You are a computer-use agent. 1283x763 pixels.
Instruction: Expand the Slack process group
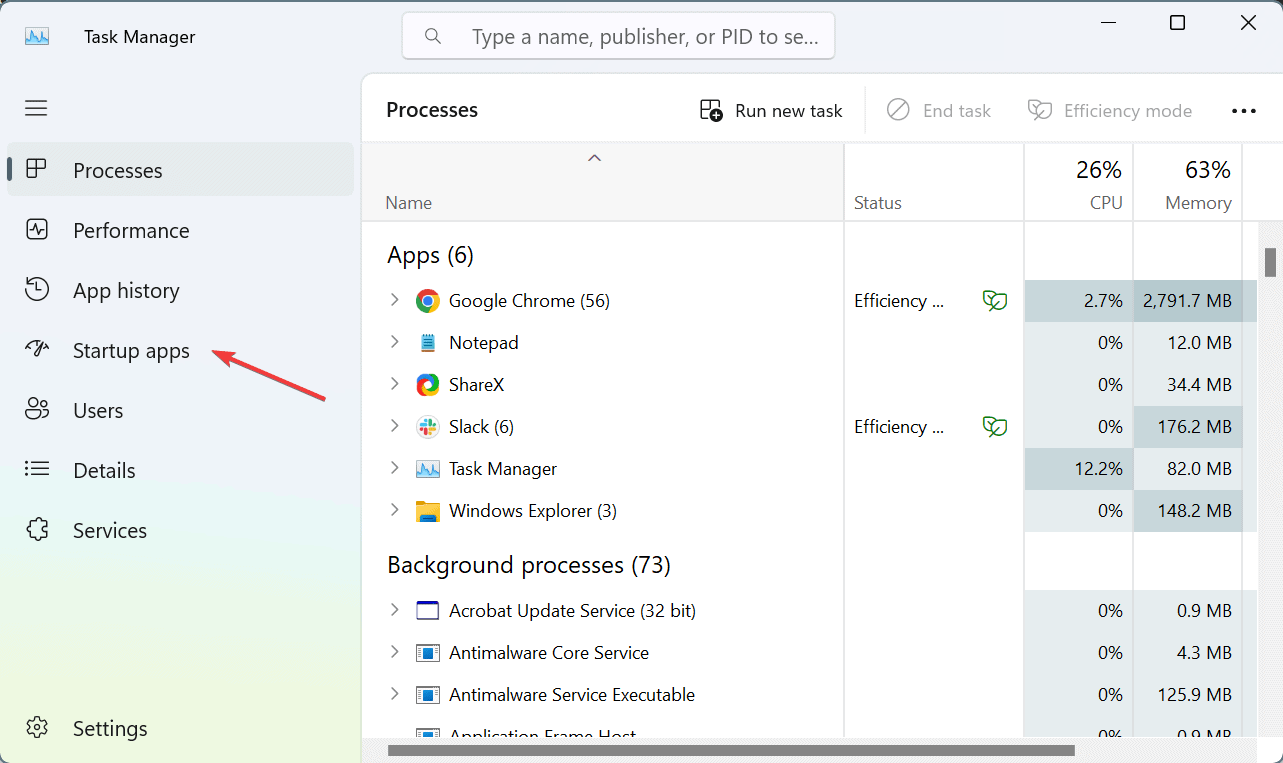pos(394,426)
